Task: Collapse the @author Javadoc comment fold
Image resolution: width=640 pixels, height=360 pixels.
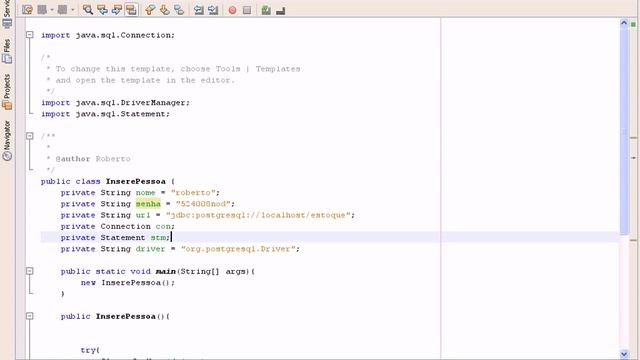Action: coord(30,136)
